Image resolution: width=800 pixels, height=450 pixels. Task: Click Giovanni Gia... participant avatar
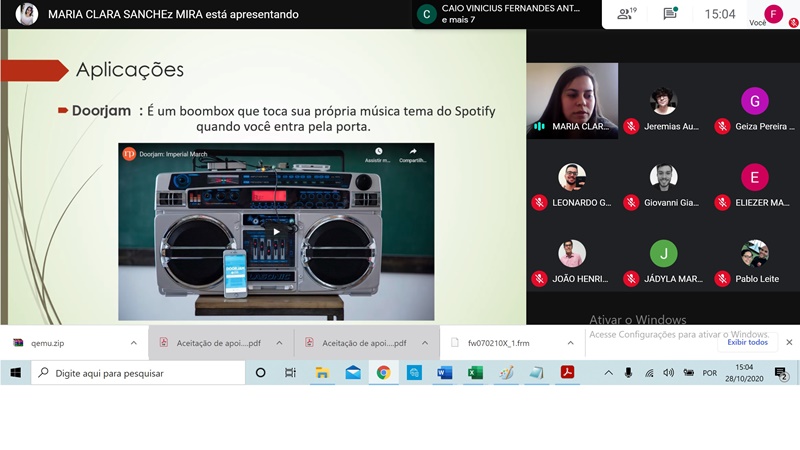pos(663,177)
